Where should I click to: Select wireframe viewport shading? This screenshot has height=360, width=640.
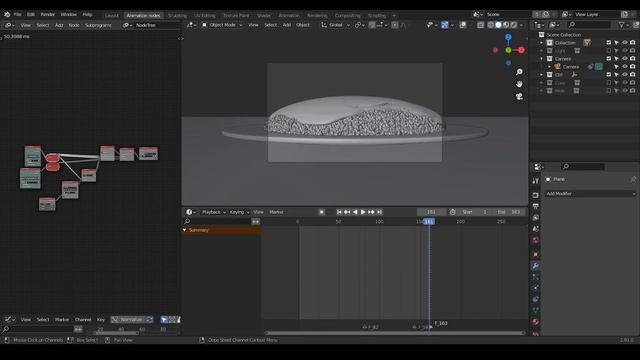point(491,25)
